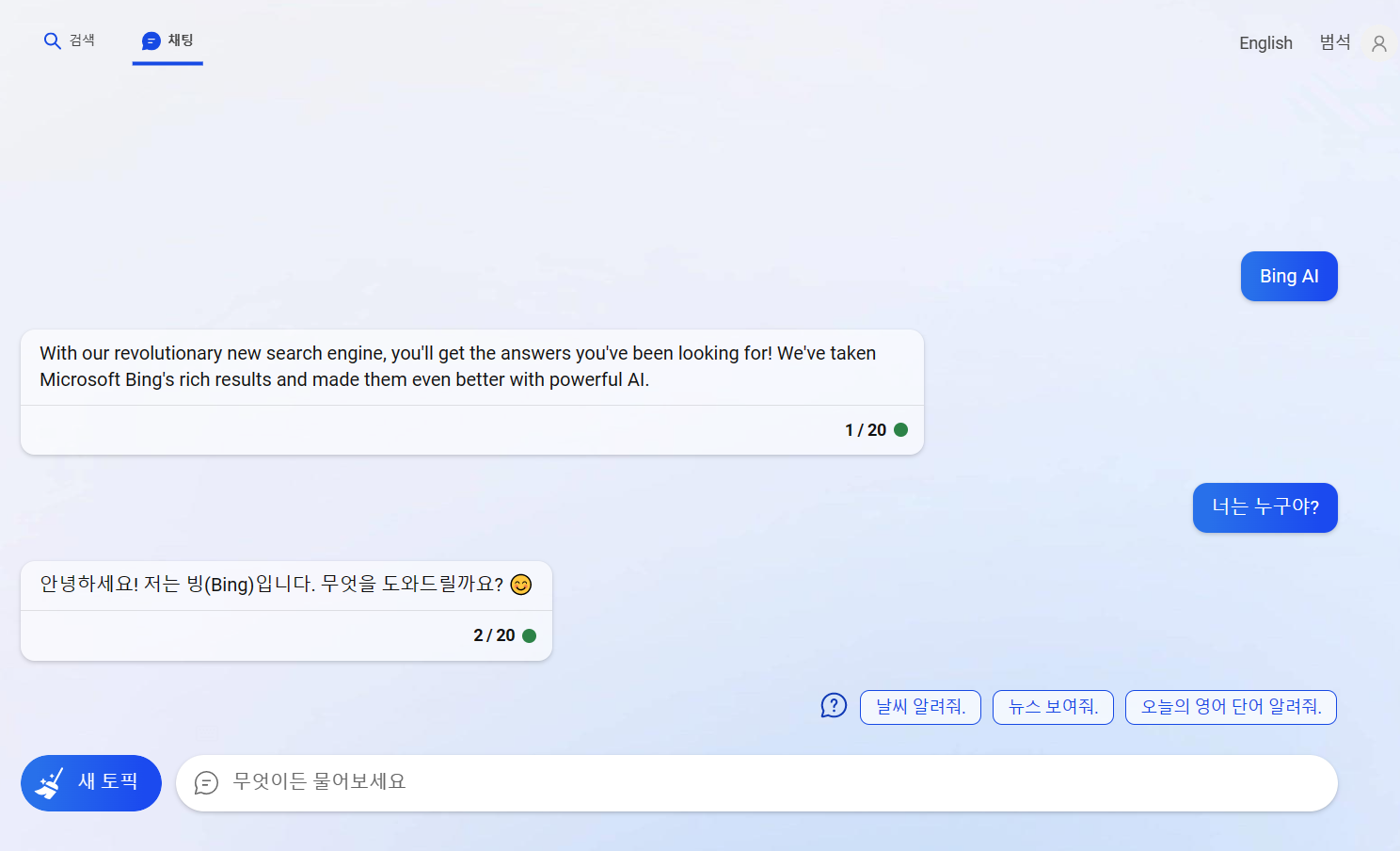Choose the '오늘의 영어 단어 알려줘.' suggestion
1400x851 pixels.
tap(1231, 707)
